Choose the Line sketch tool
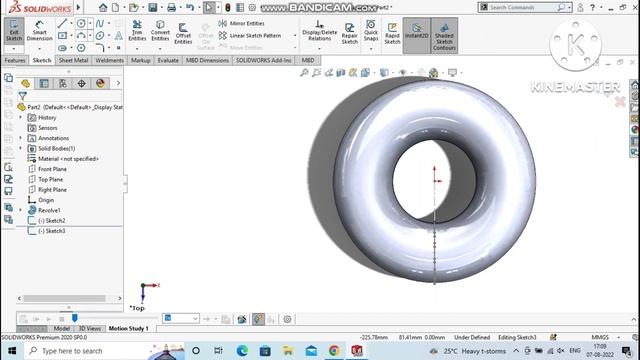Image resolution: width=640 pixels, height=360 pixels. click(62, 24)
